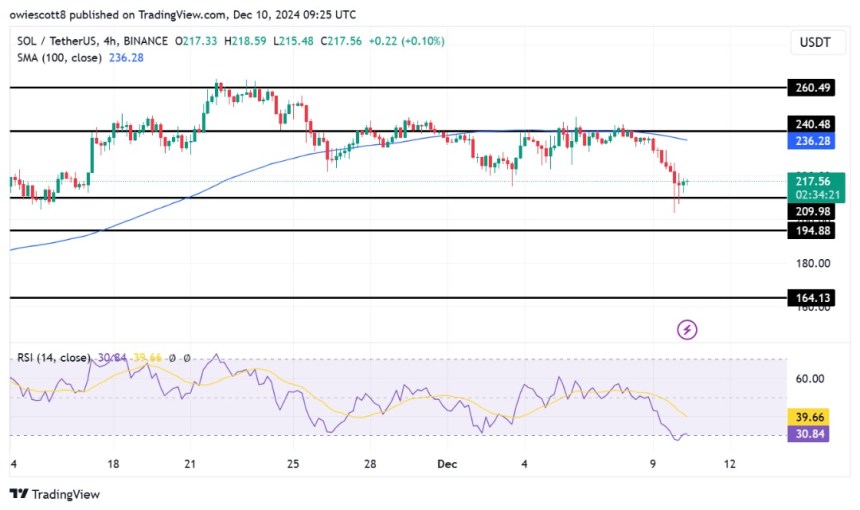
Task: Select the 164.13 horizontal line label
Action: click(x=811, y=298)
